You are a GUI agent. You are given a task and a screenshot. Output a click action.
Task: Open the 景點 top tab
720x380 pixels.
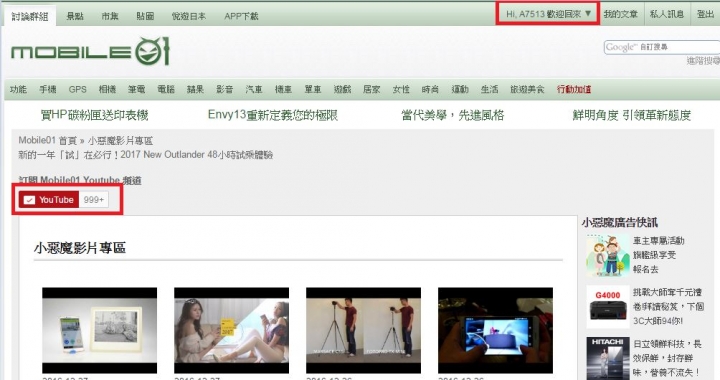coord(75,16)
